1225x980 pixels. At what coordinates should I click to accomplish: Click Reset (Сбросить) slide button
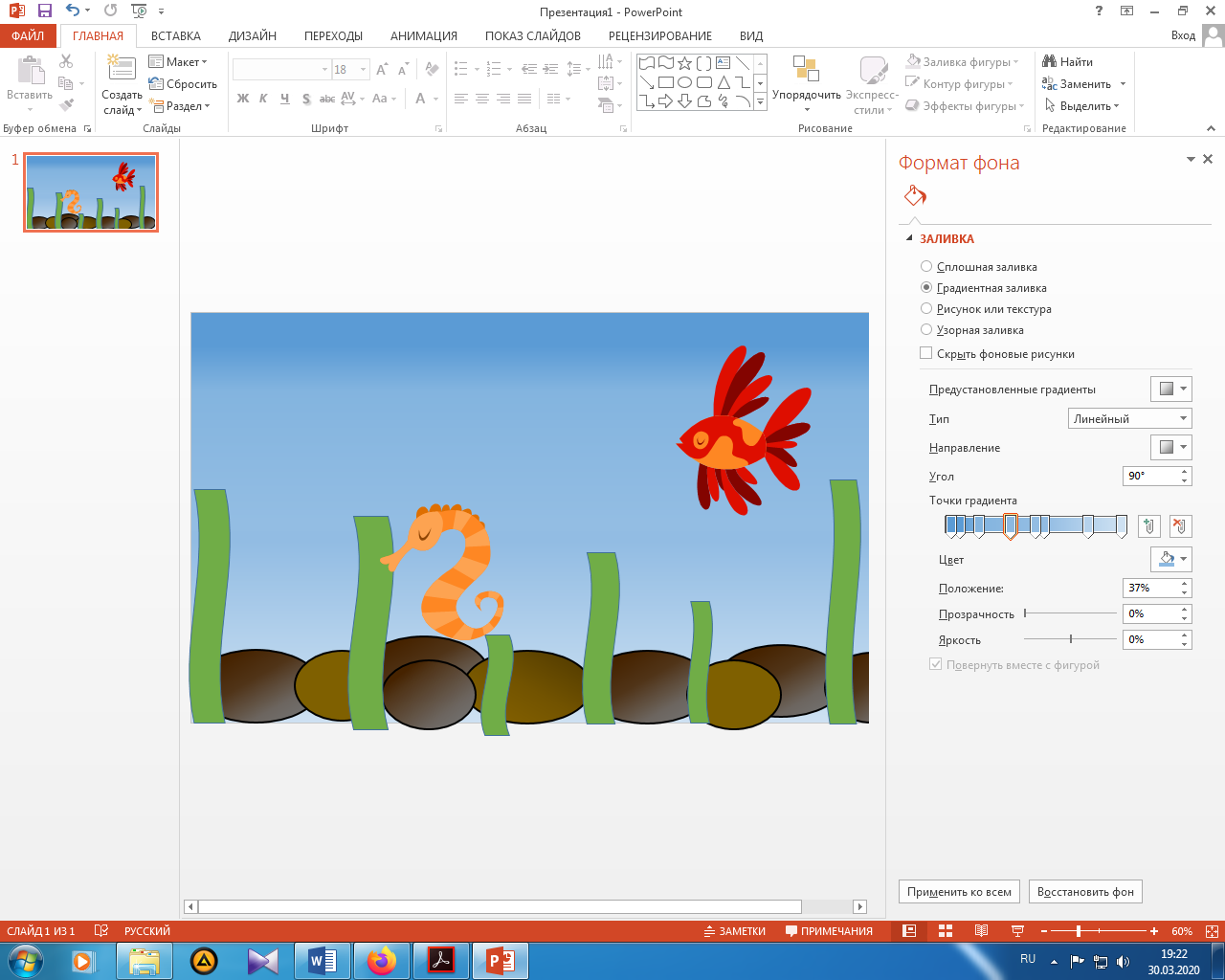pyautogui.click(x=183, y=84)
